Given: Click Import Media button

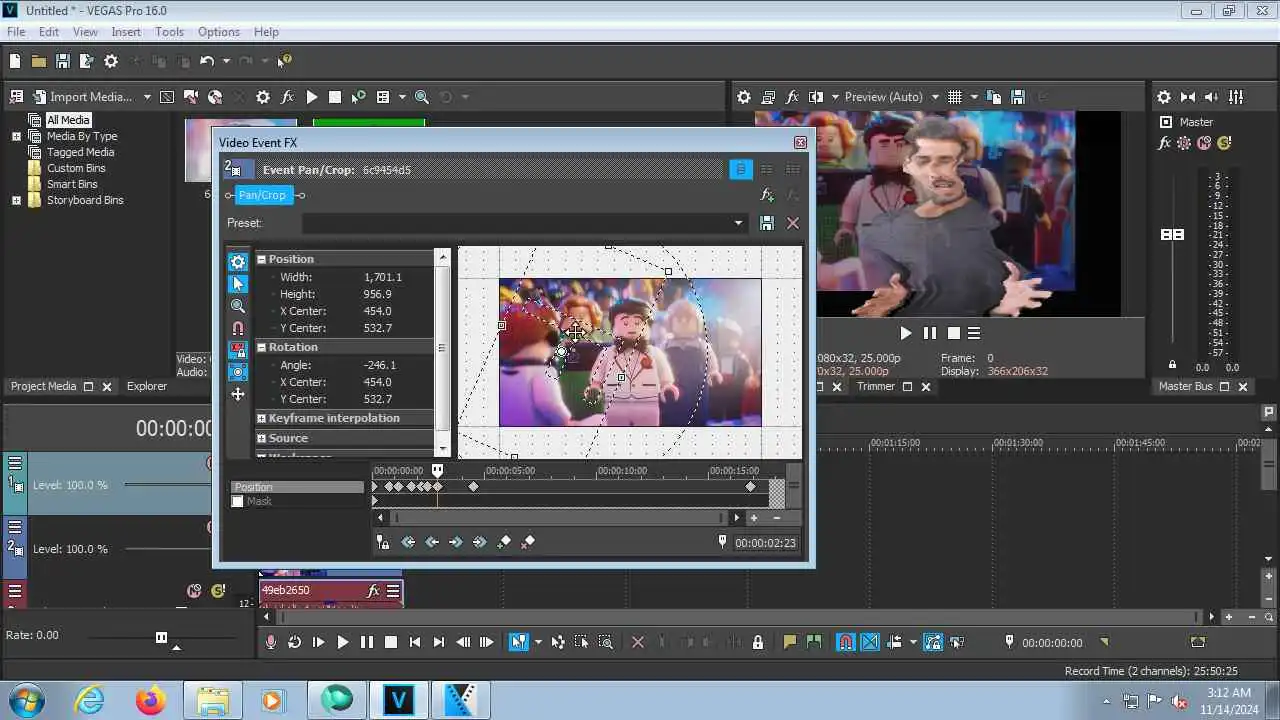Looking at the screenshot, I should [x=83, y=97].
